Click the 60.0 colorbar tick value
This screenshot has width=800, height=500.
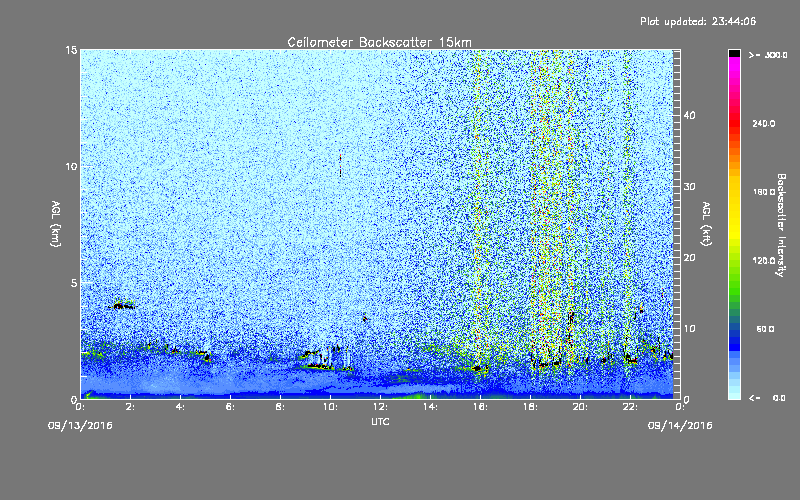pyautogui.click(x=765, y=329)
